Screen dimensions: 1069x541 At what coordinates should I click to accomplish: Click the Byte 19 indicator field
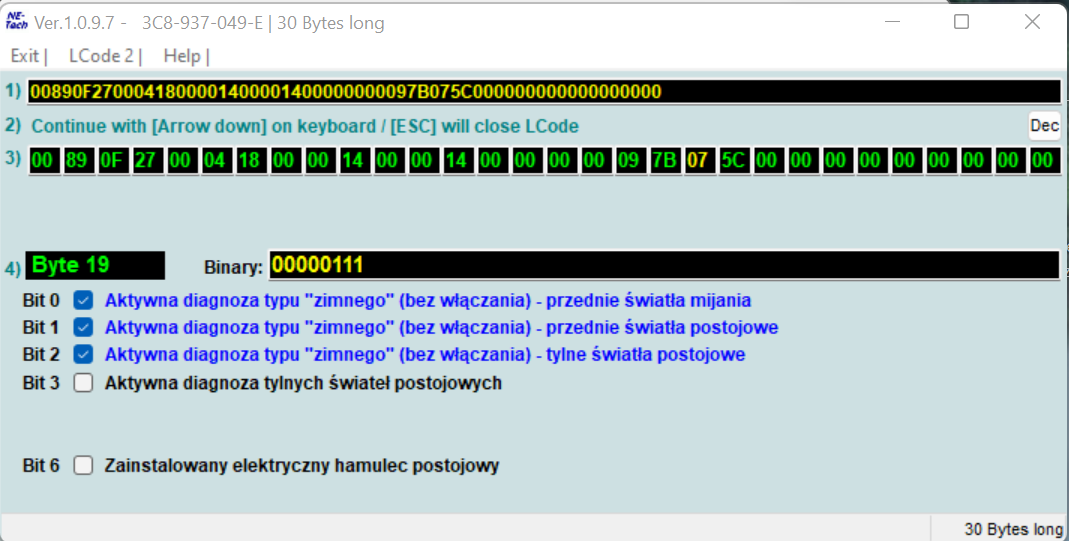click(x=95, y=265)
